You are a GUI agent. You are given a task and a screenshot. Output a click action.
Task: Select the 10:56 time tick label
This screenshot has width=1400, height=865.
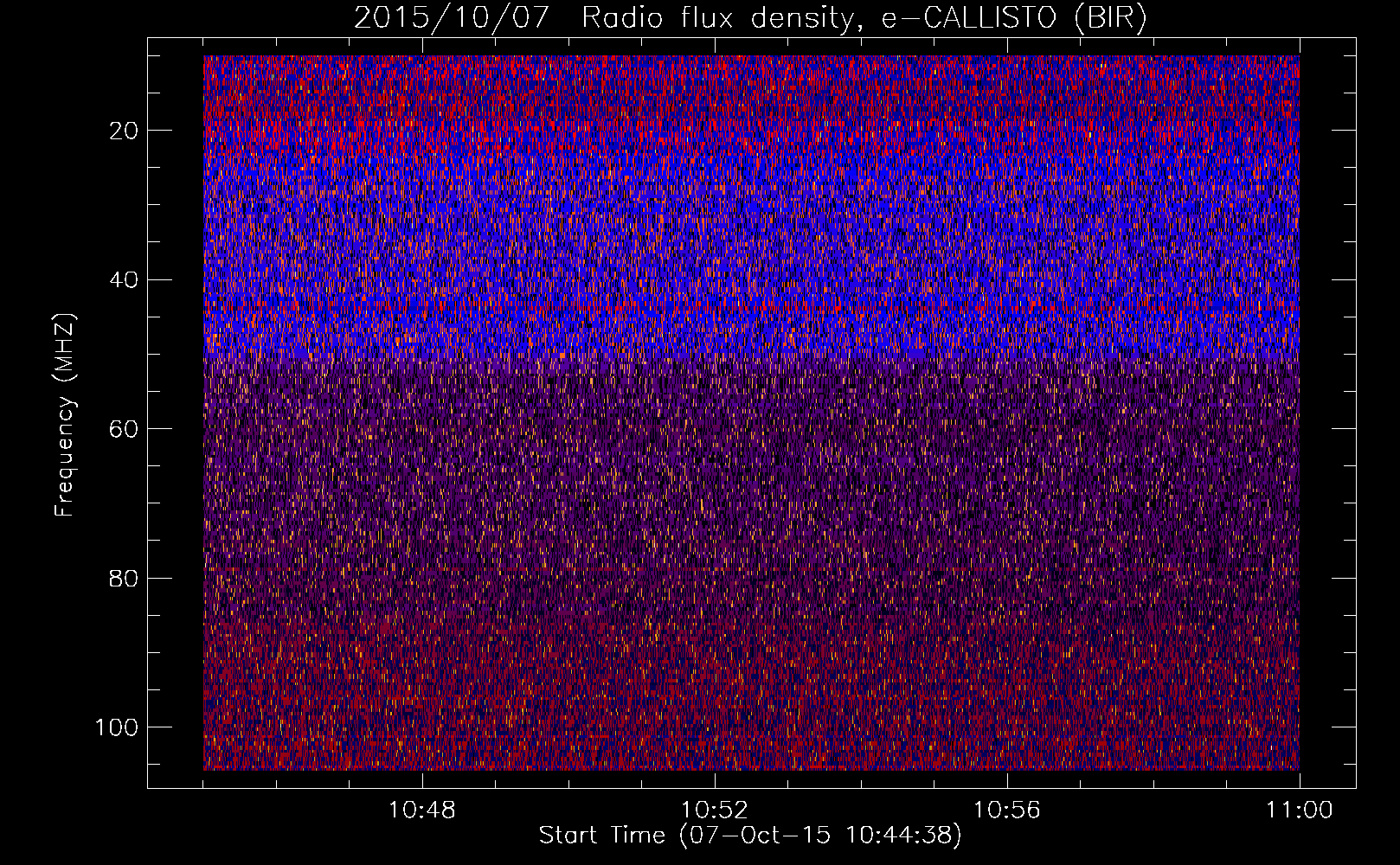click(x=1007, y=811)
